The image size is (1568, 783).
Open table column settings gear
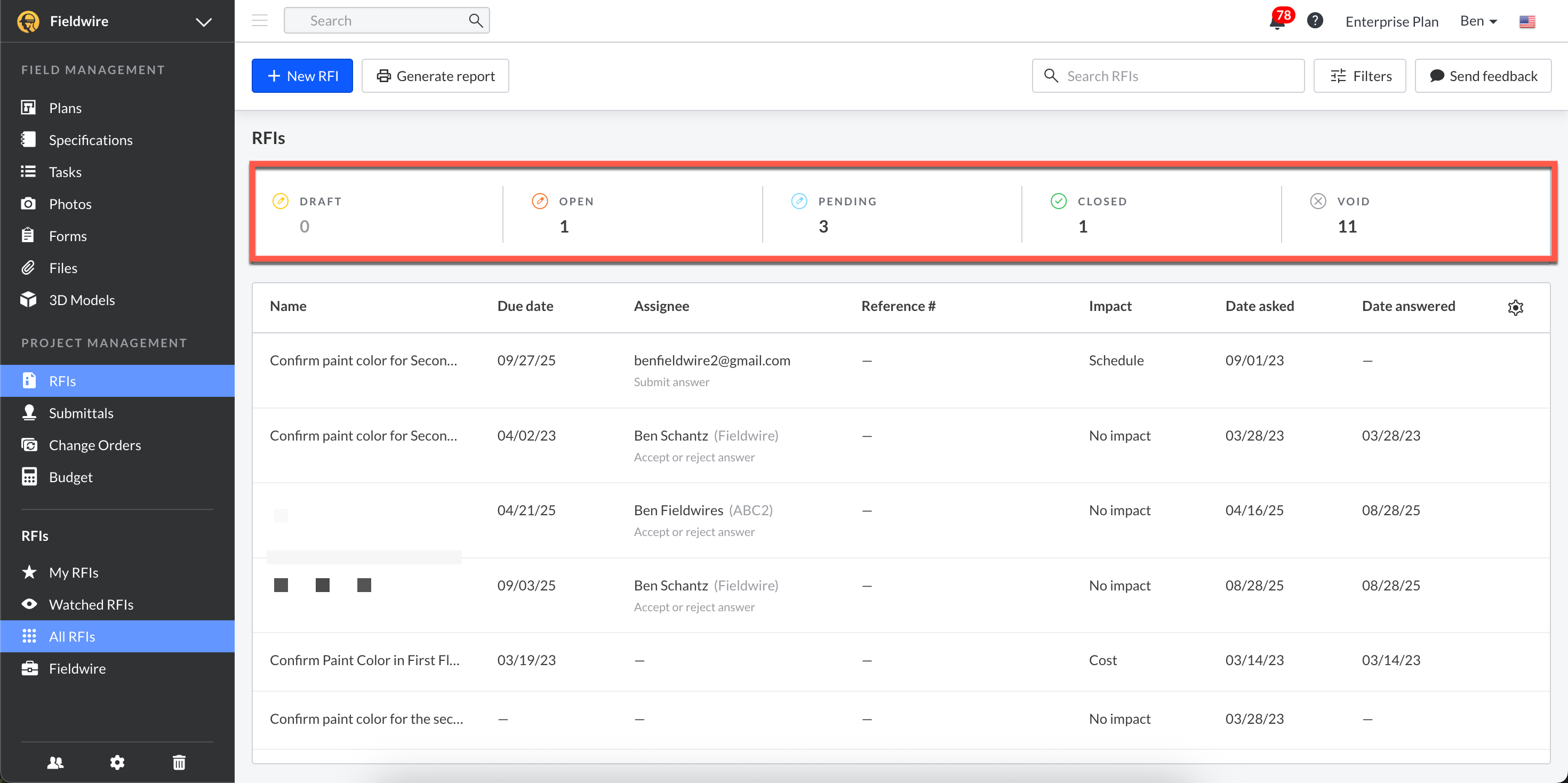pyautogui.click(x=1515, y=307)
